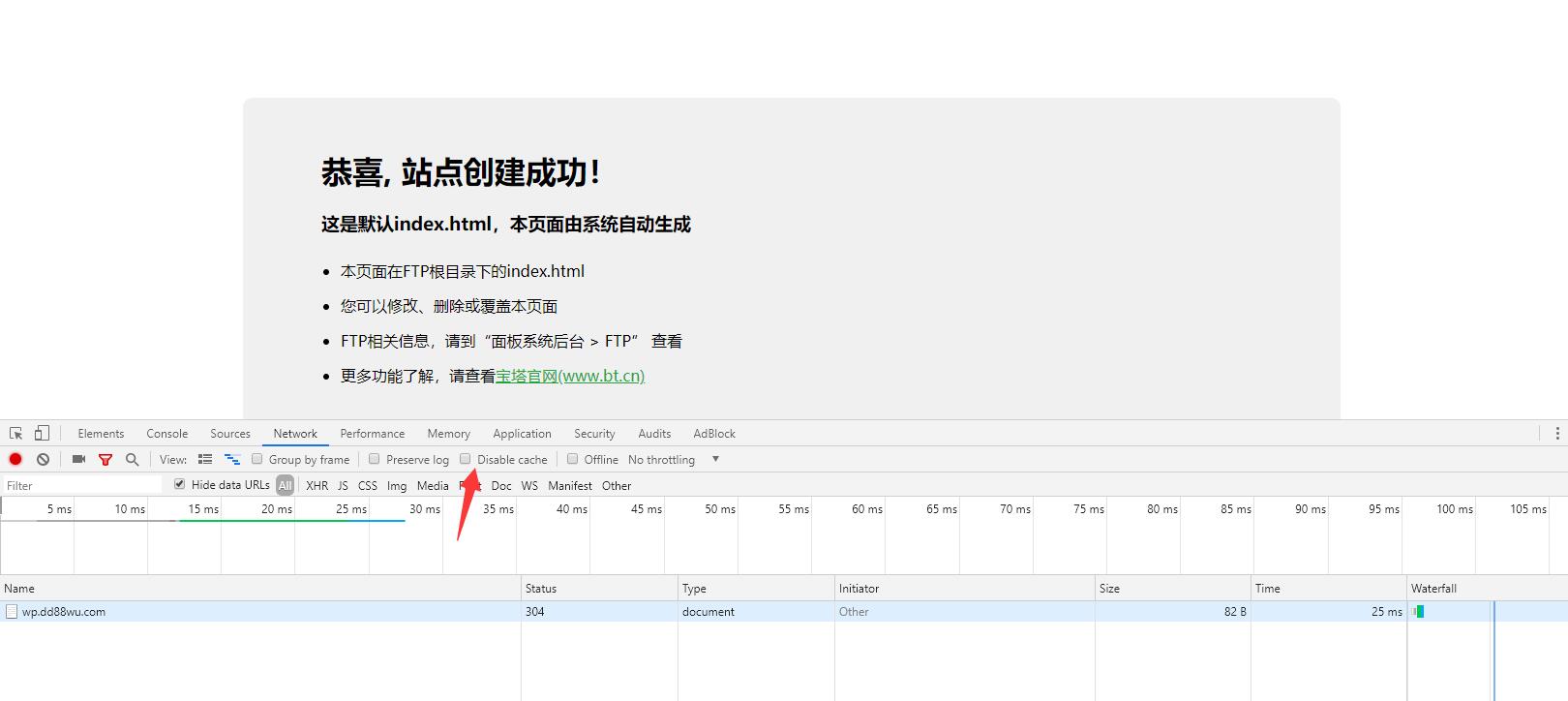Viewport: 1568px width, 701px height.
Task: Sort by the Size column header
Action: (1173, 589)
